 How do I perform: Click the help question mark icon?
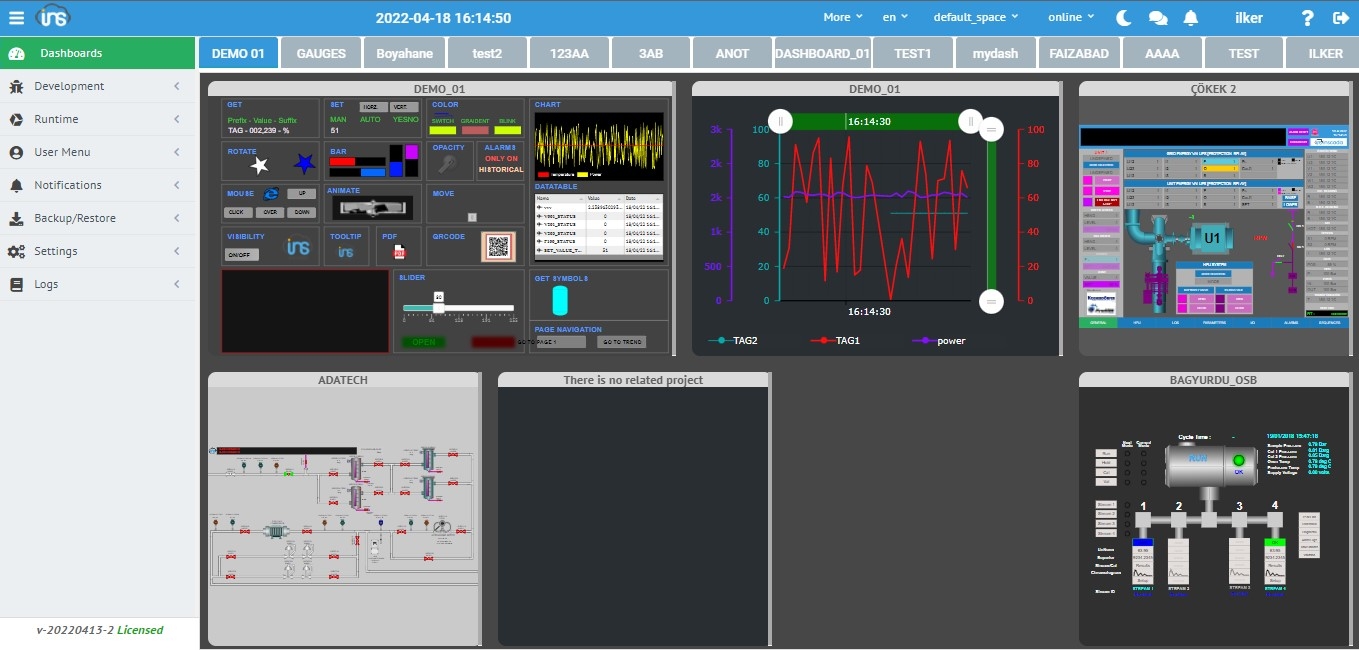pos(1307,17)
